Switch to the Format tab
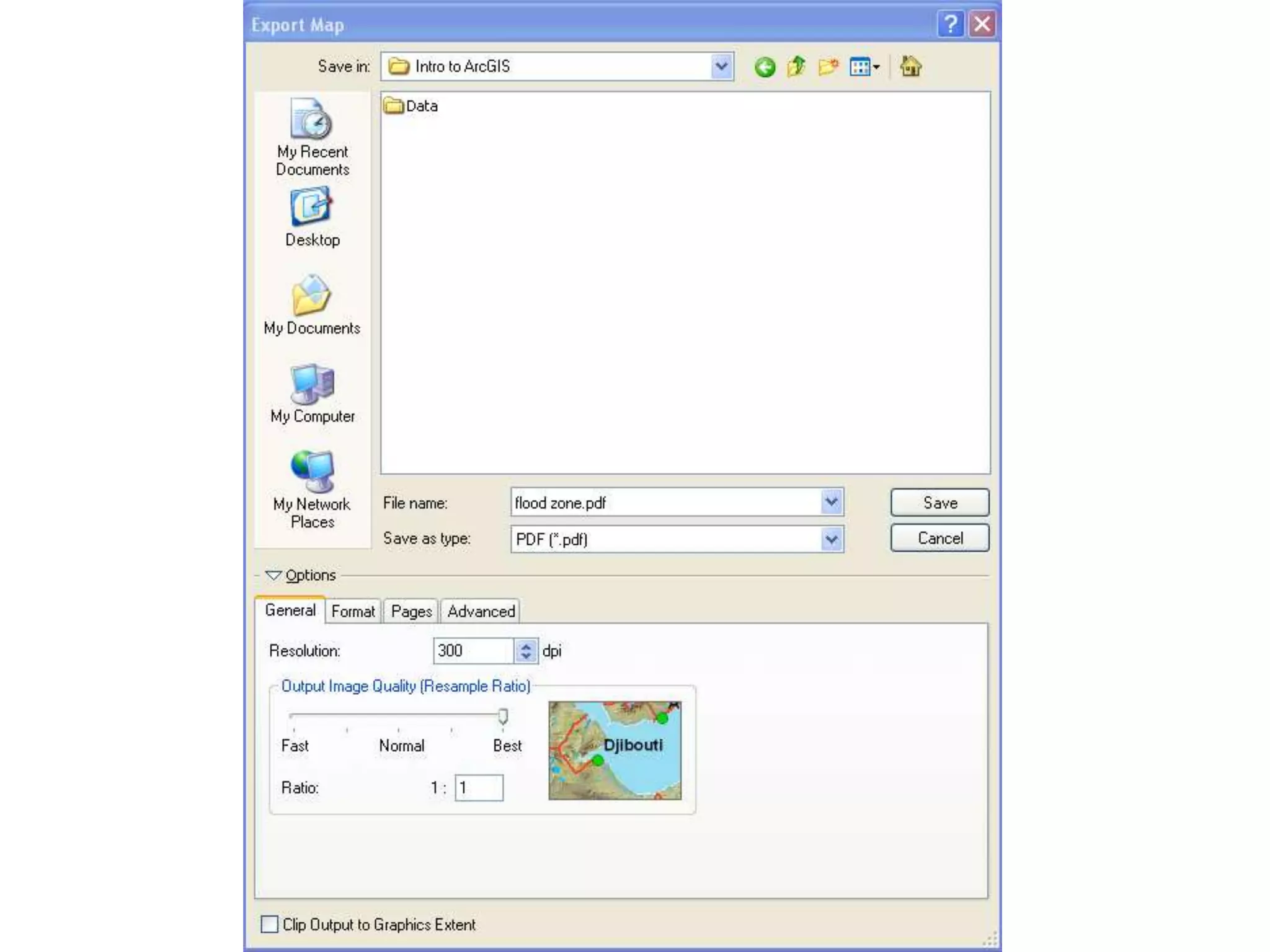Screen dimensions: 1270x952 click(x=353, y=612)
